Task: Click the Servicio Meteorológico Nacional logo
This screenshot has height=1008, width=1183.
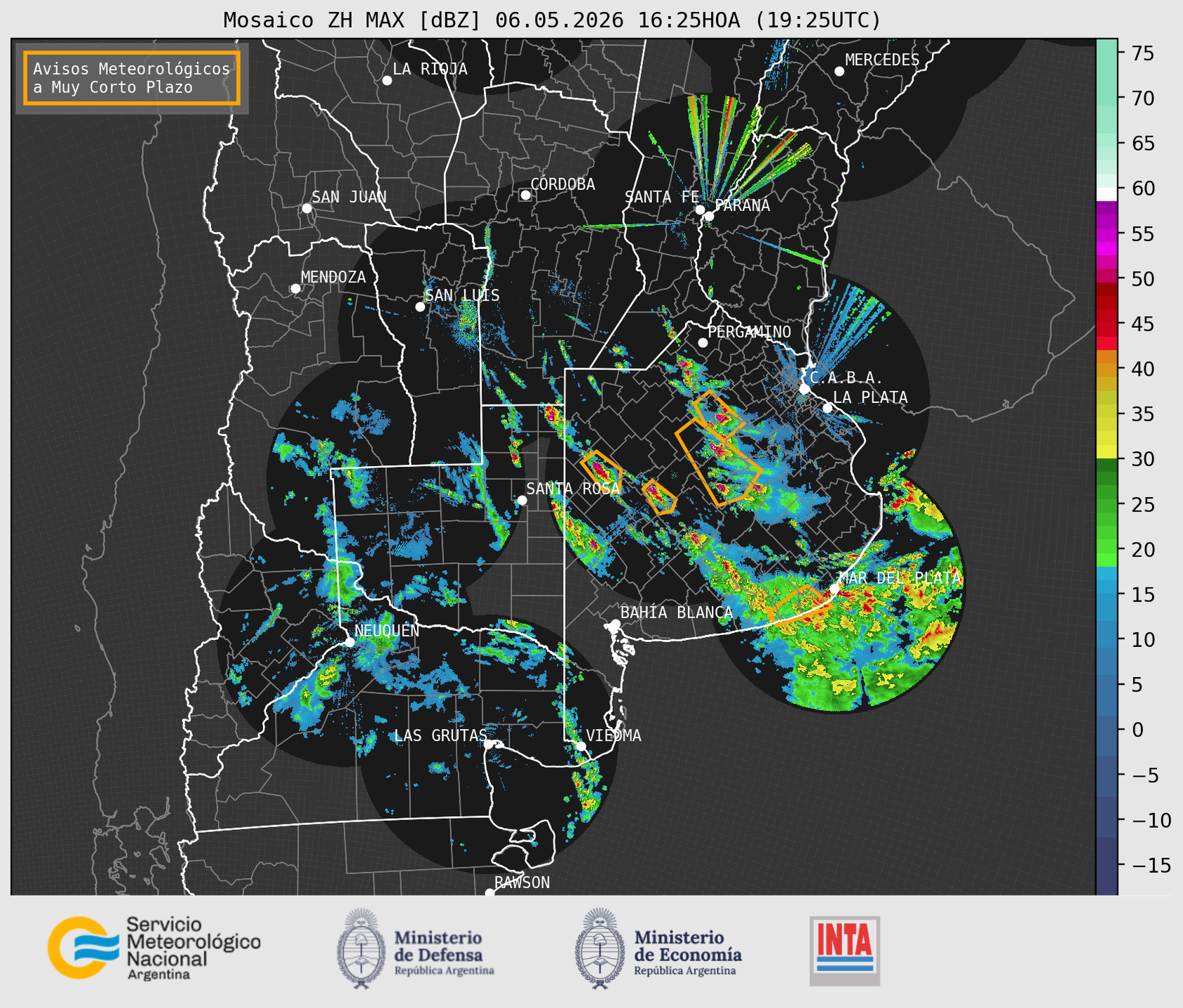Action: click(154, 948)
